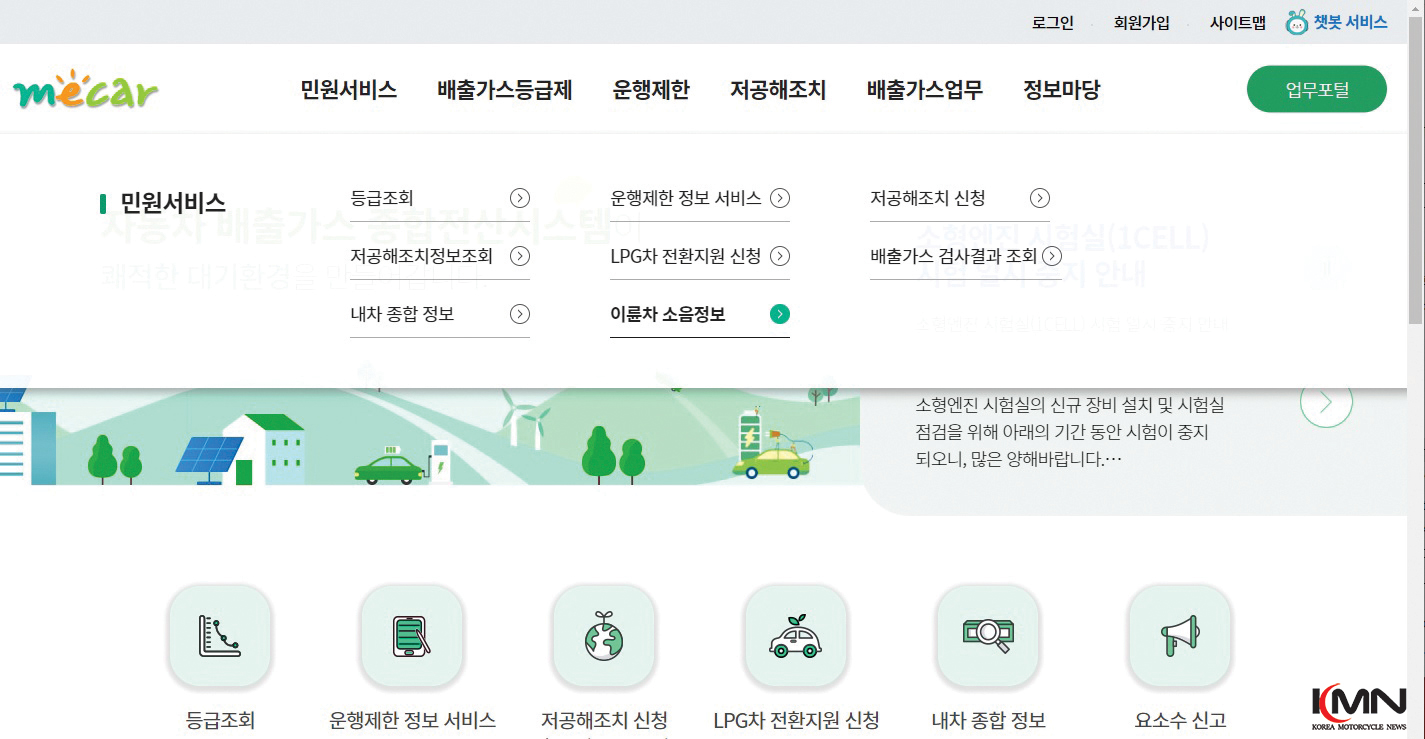1425x739 pixels.
Task: Select 저공해조치정보조회 in the submenu
Action: pyautogui.click(x=422, y=256)
